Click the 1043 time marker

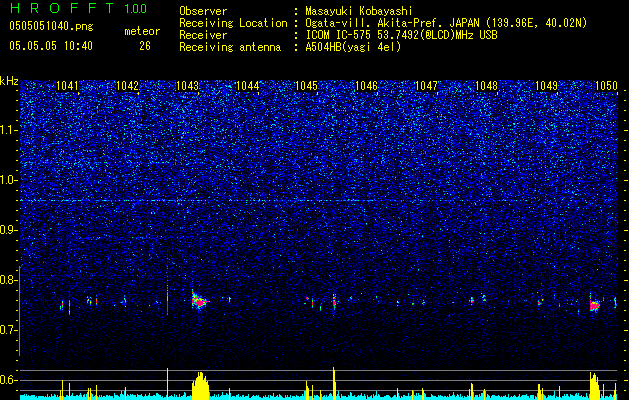point(187,85)
